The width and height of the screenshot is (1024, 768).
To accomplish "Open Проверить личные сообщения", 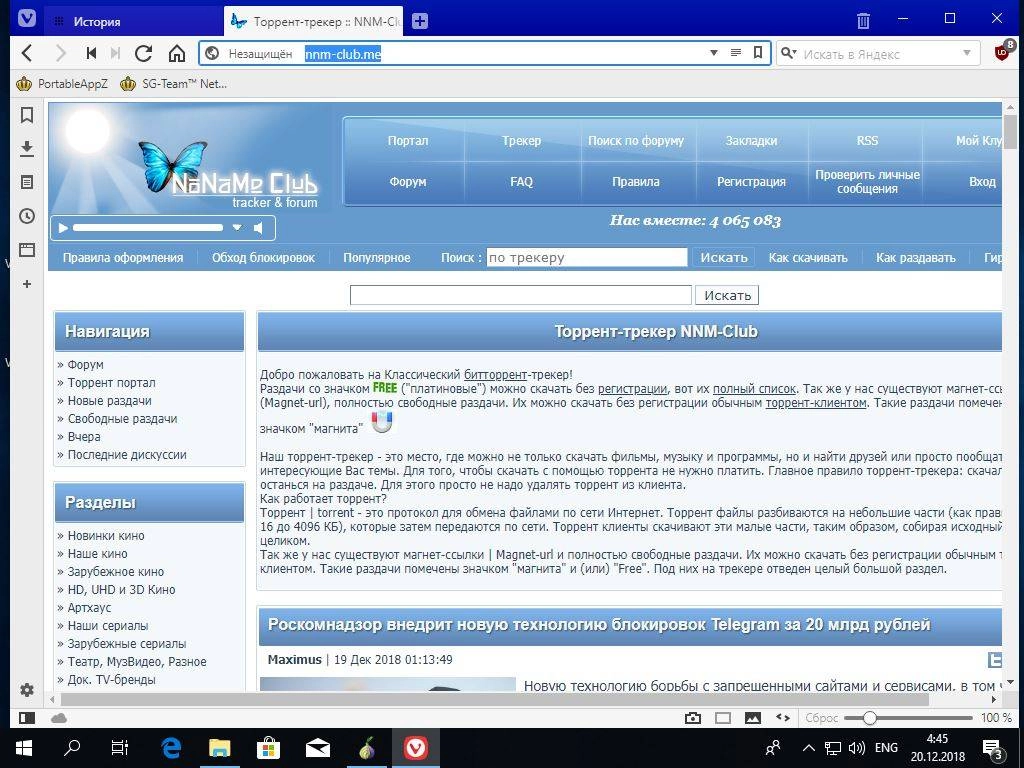I will point(867,182).
